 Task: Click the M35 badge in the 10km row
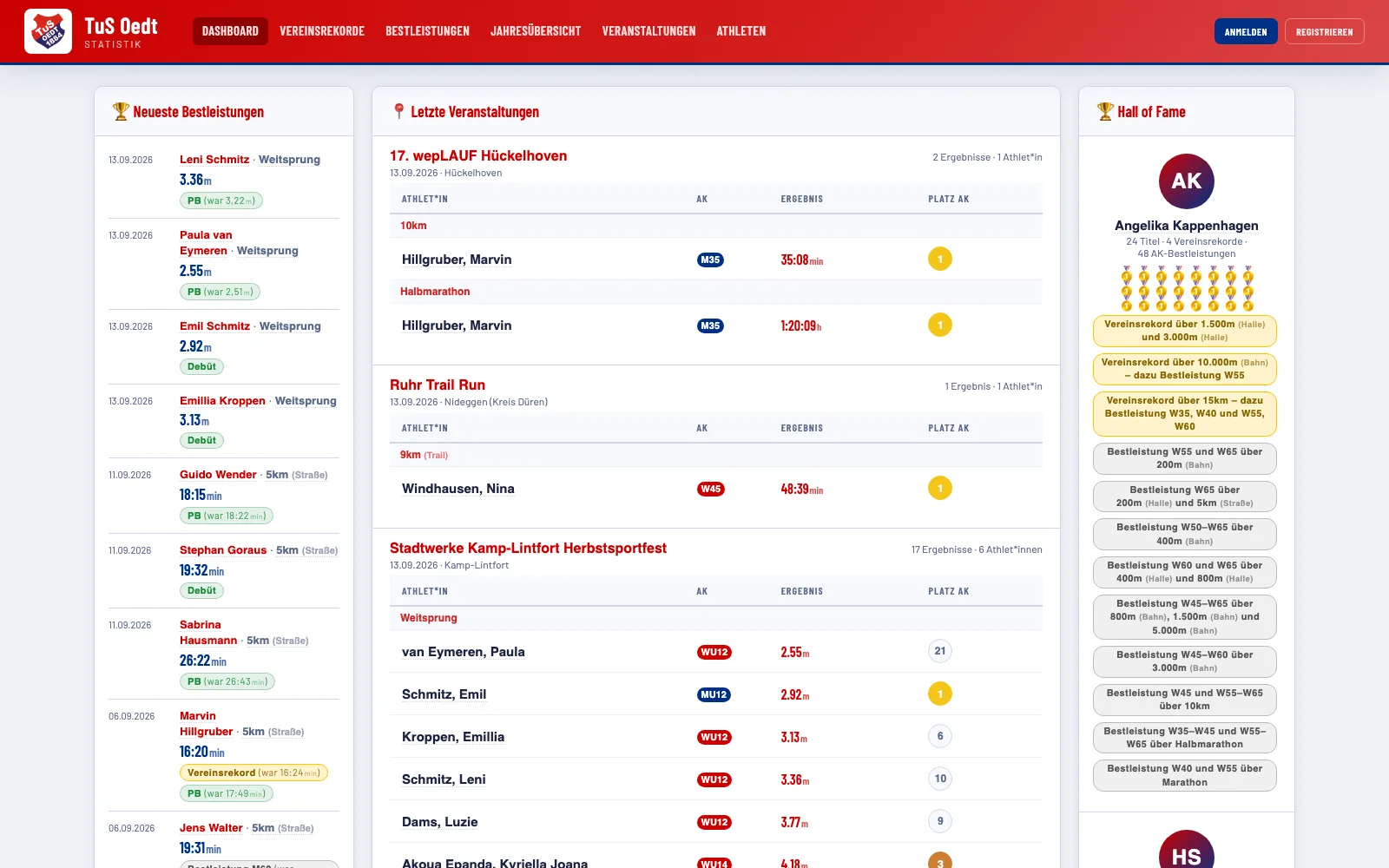710,260
